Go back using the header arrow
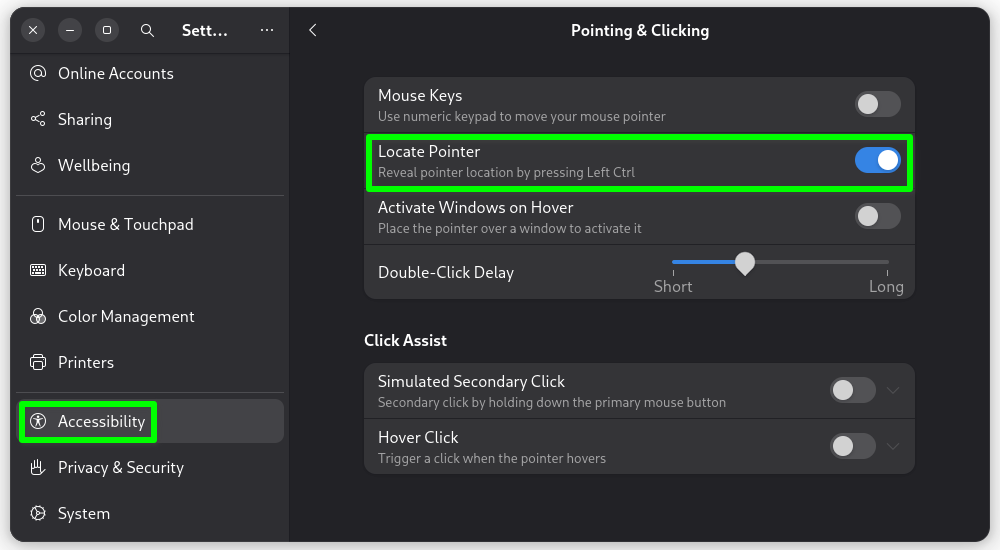This screenshot has height=550, width=1000. [x=313, y=30]
